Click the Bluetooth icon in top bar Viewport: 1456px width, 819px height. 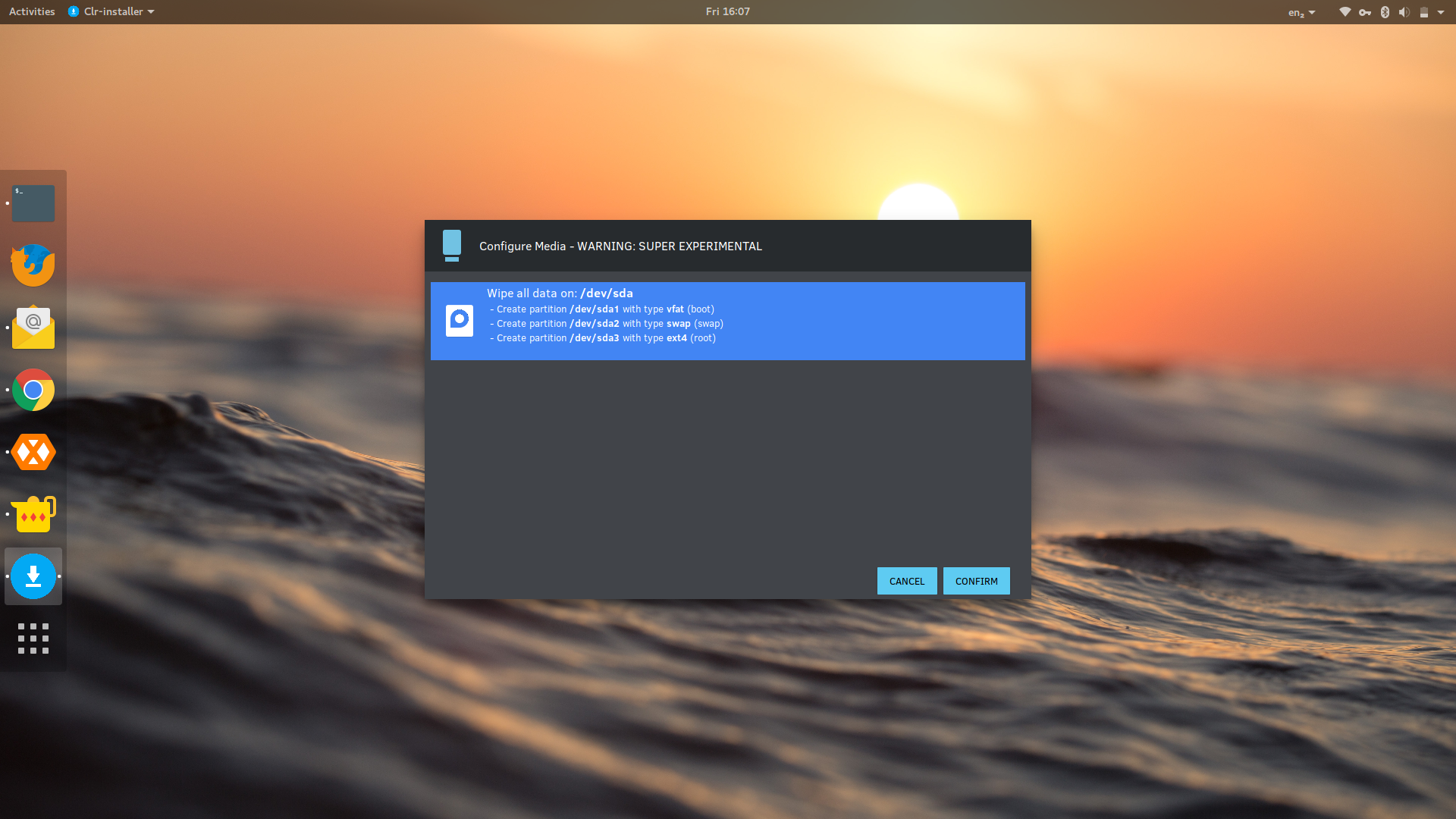click(1385, 11)
